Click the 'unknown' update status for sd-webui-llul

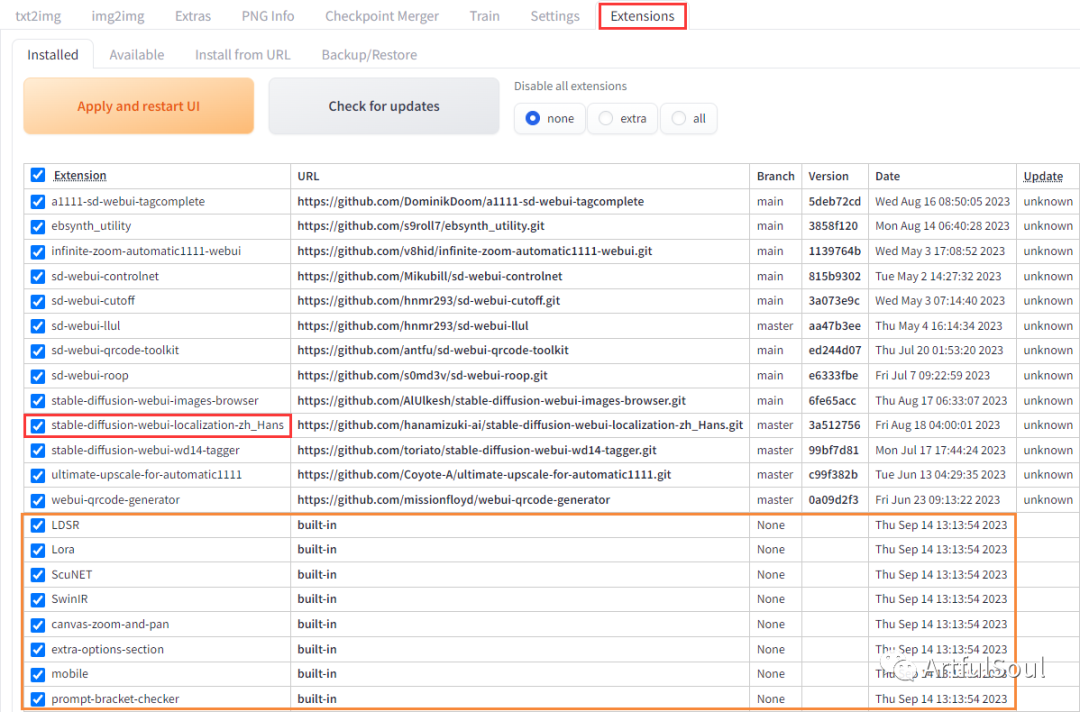[1048, 325]
